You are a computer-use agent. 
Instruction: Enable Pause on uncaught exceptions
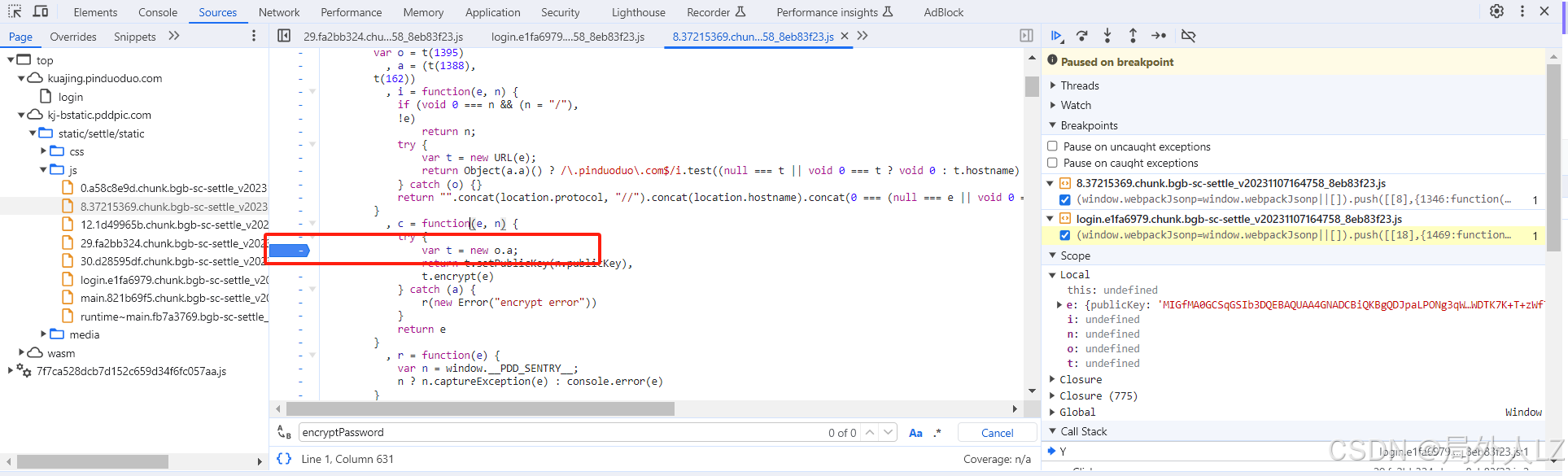click(x=1052, y=146)
